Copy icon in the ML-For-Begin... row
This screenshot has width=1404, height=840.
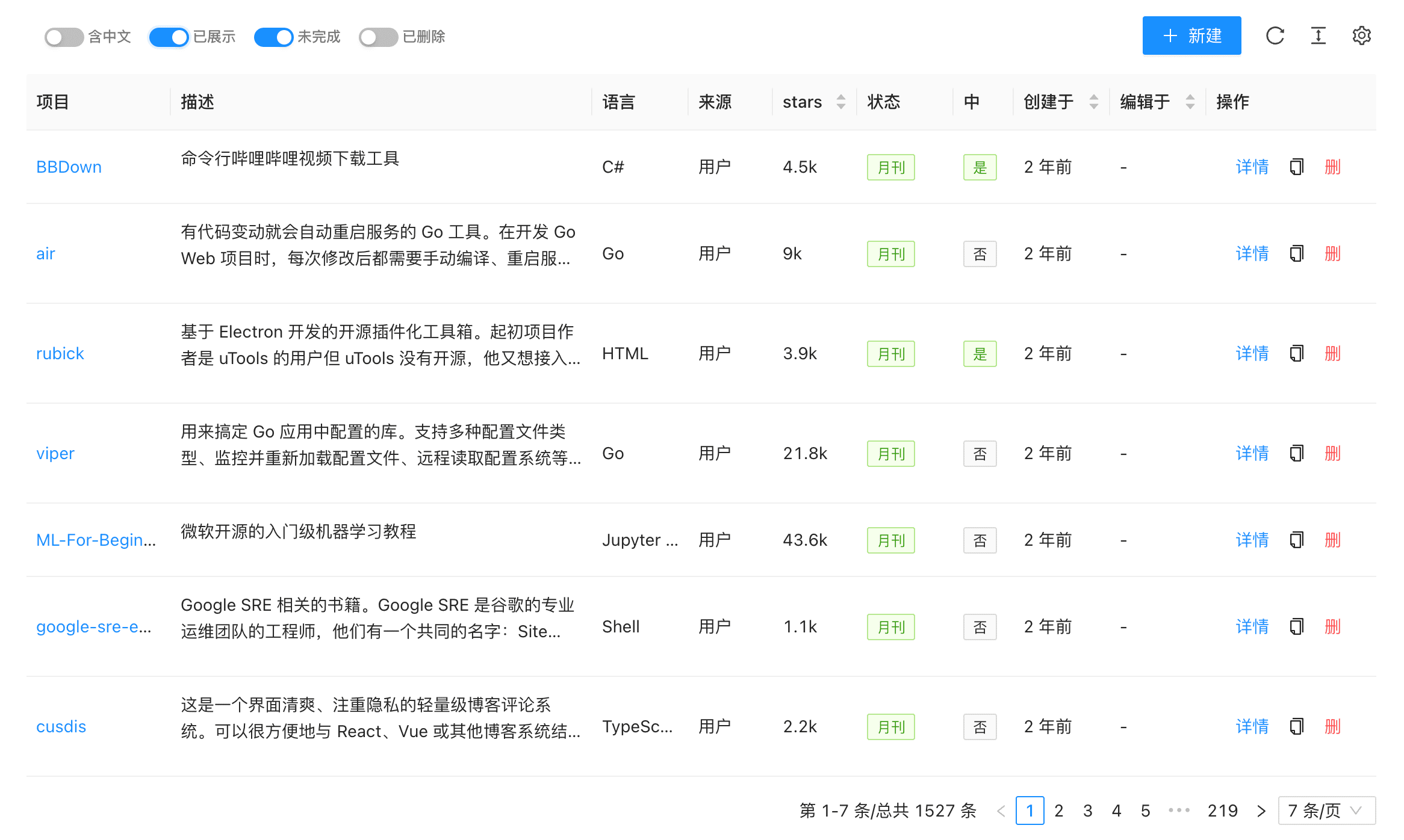tap(1297, 540)
